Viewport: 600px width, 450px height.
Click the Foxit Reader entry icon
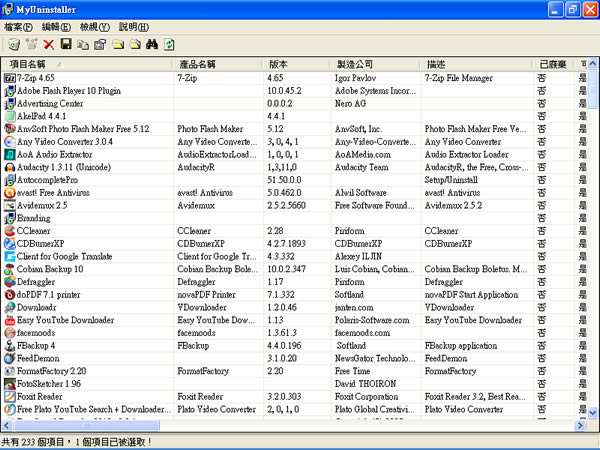pos(10,397)
